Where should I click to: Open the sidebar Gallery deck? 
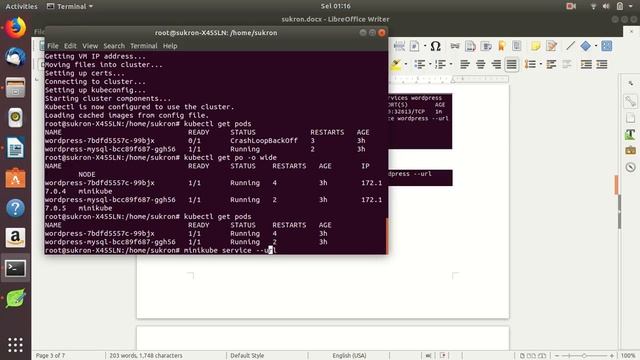[631, 151]
